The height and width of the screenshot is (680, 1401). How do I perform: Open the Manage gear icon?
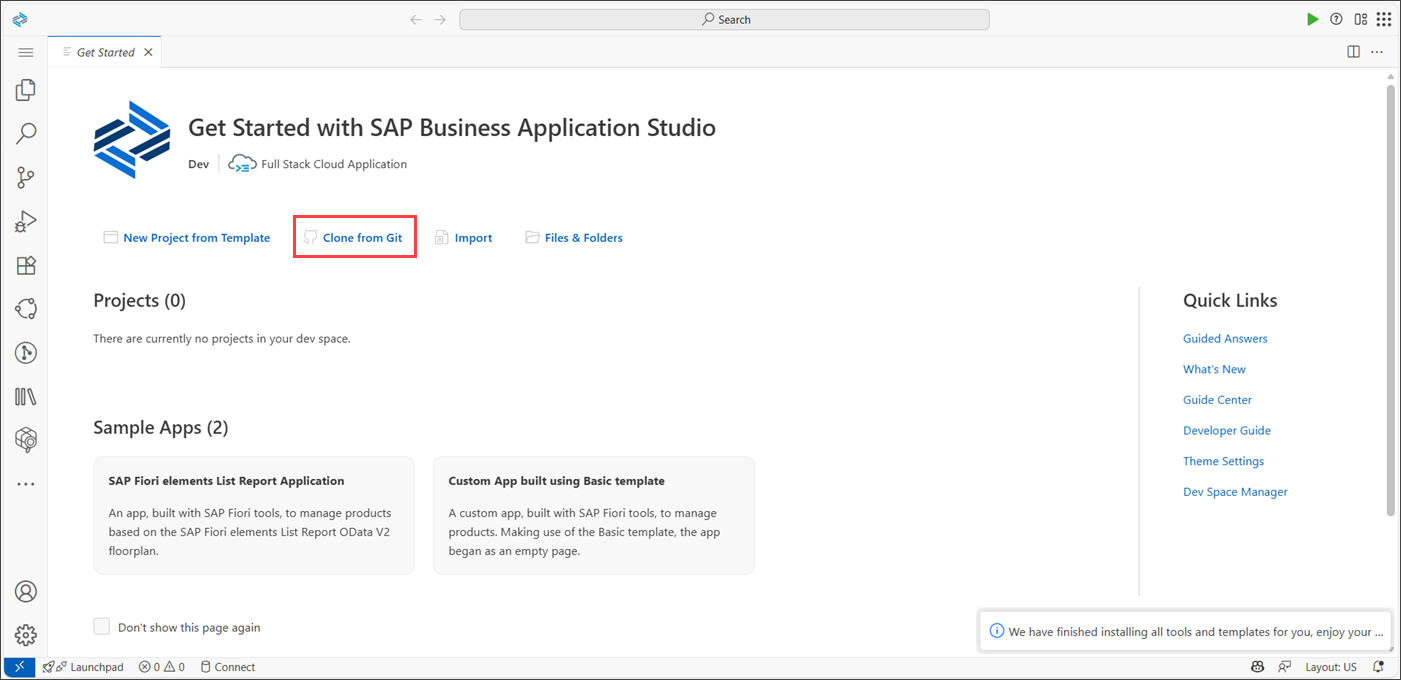point(26,635)
